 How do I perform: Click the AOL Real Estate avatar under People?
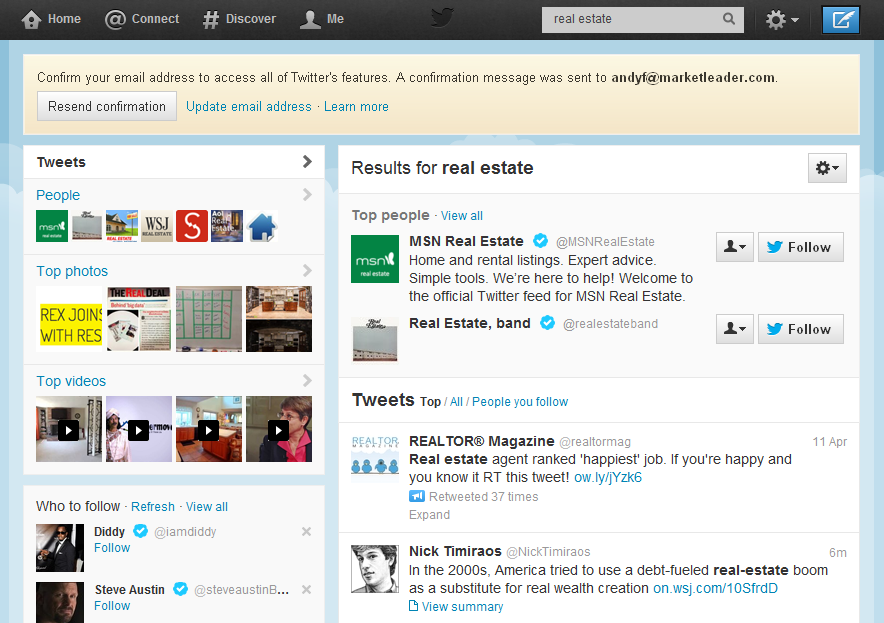[x=227, y=226]
